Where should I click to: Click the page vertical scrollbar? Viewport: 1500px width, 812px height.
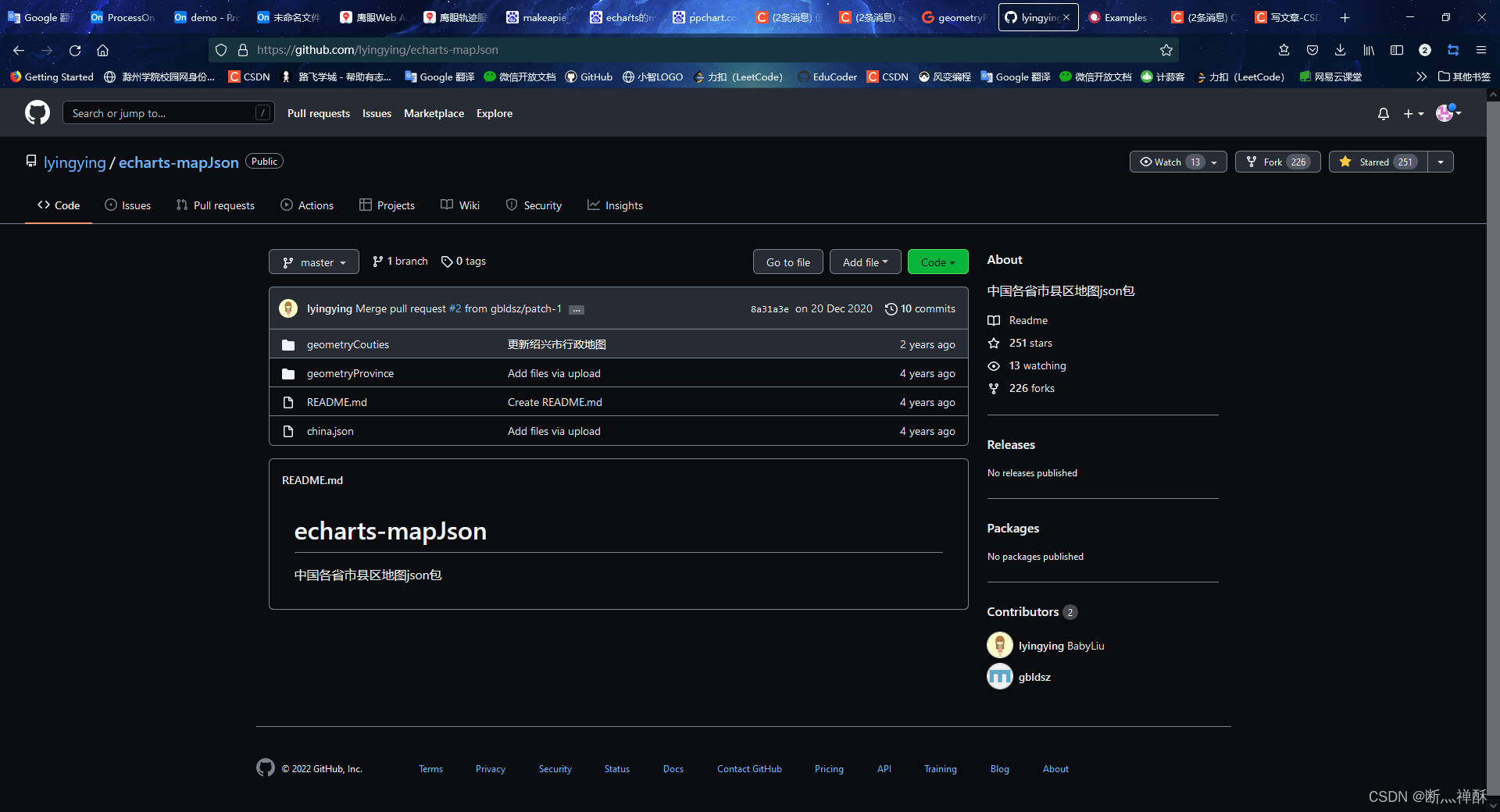[1493, 449]
